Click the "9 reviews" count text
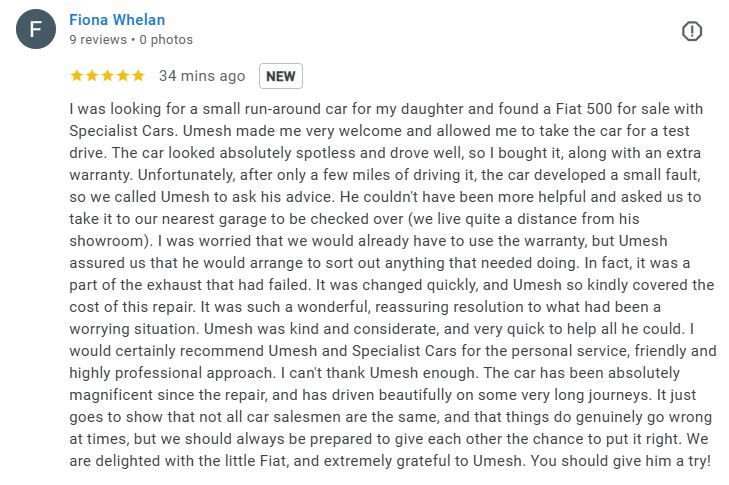 click(x=98, y=40)
